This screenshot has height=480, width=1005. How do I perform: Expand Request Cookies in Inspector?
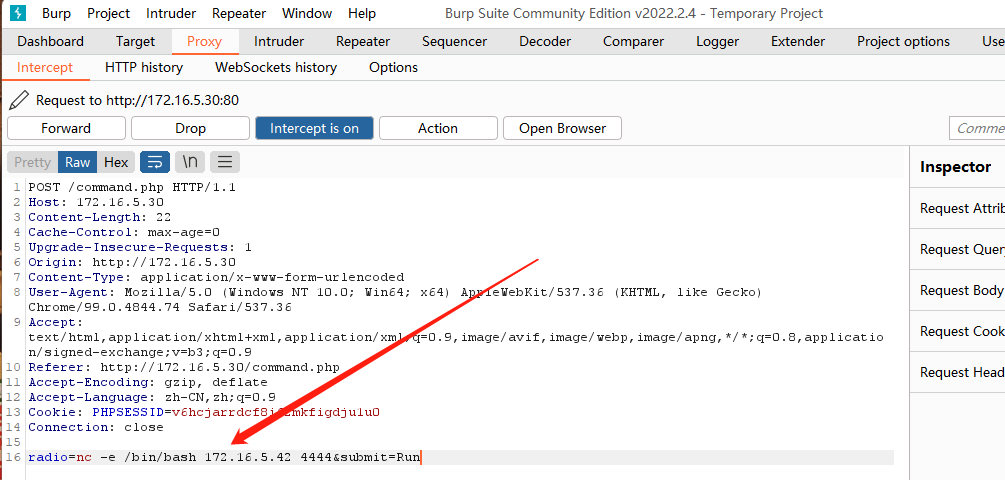tap(958, 331)
